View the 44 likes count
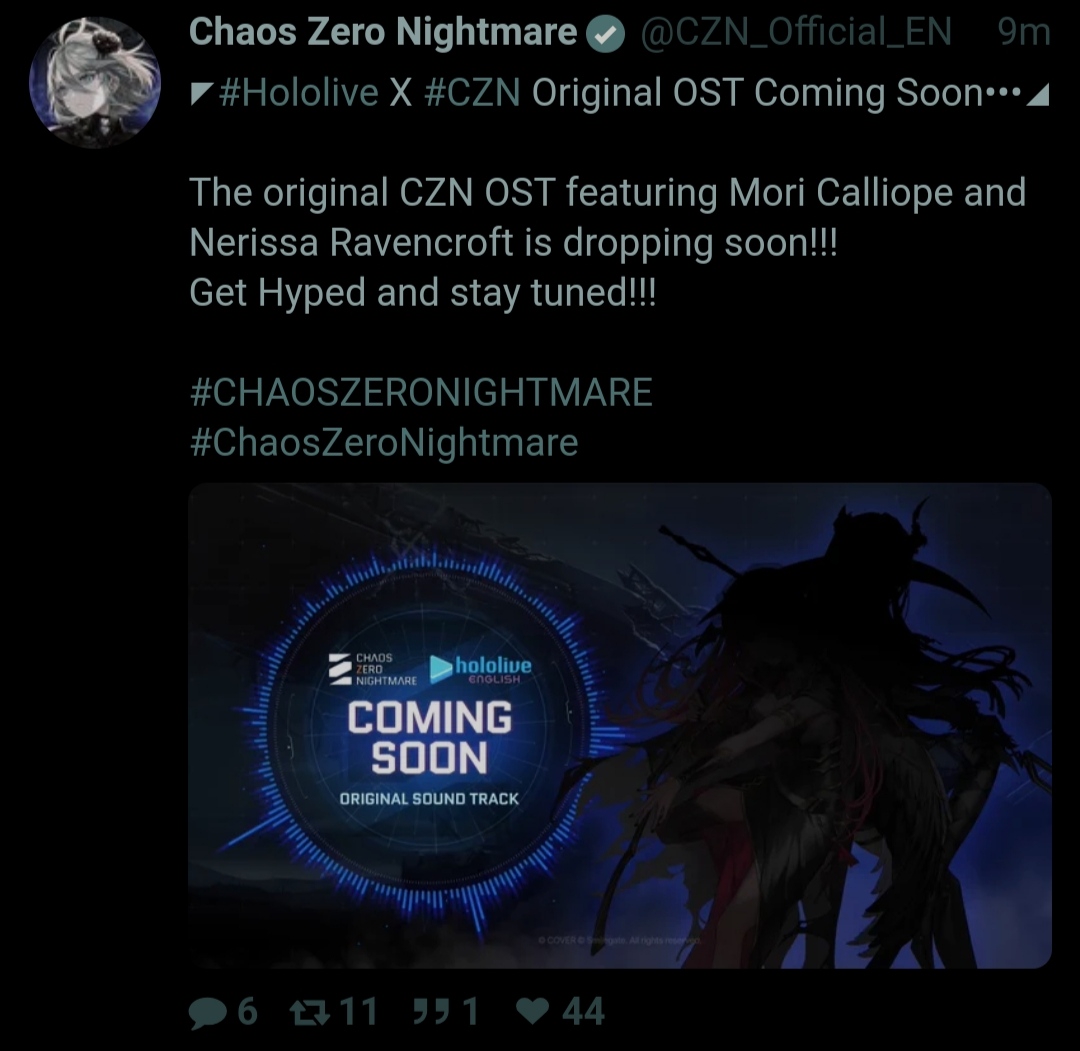 (x=583, y=1012)
